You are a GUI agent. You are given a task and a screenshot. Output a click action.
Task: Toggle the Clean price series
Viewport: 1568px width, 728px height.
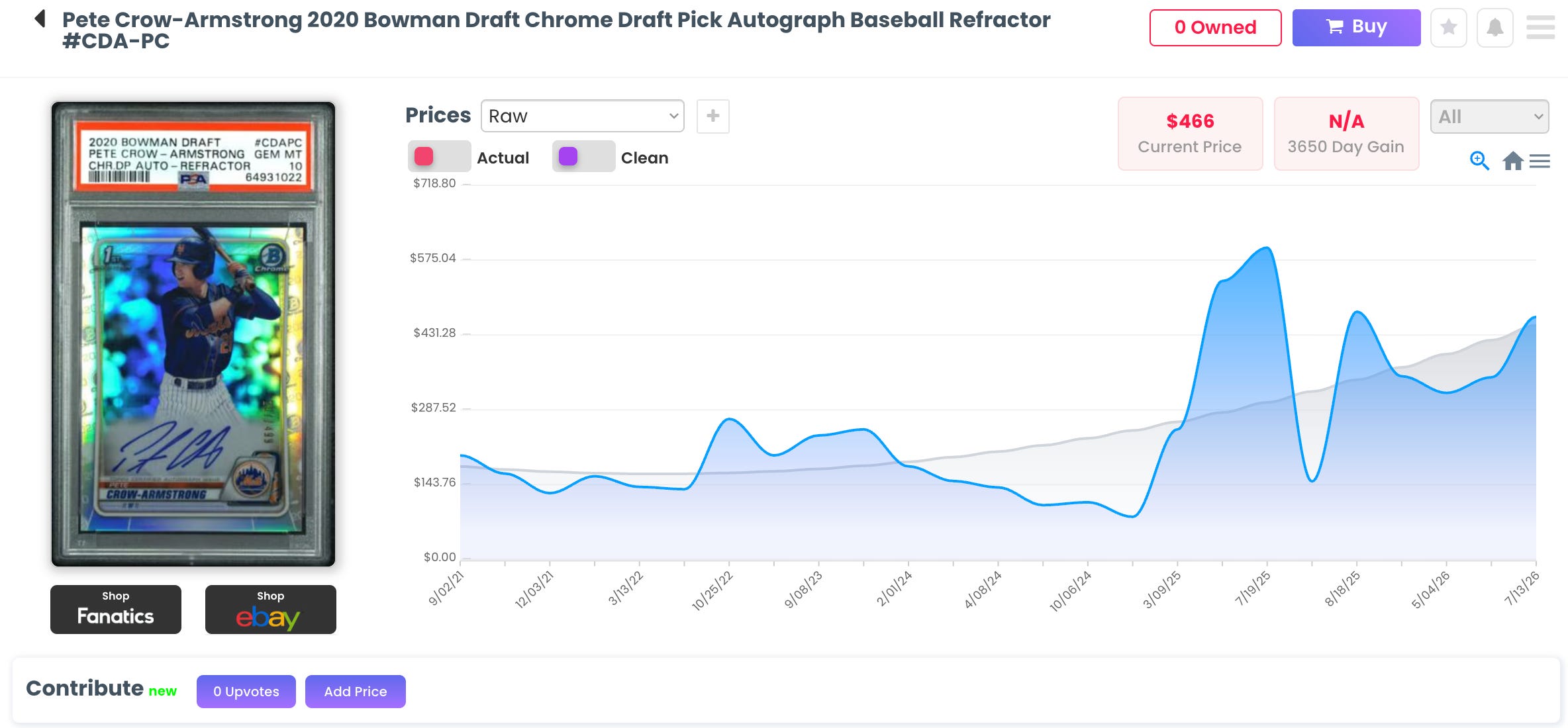tap(611, 157)
